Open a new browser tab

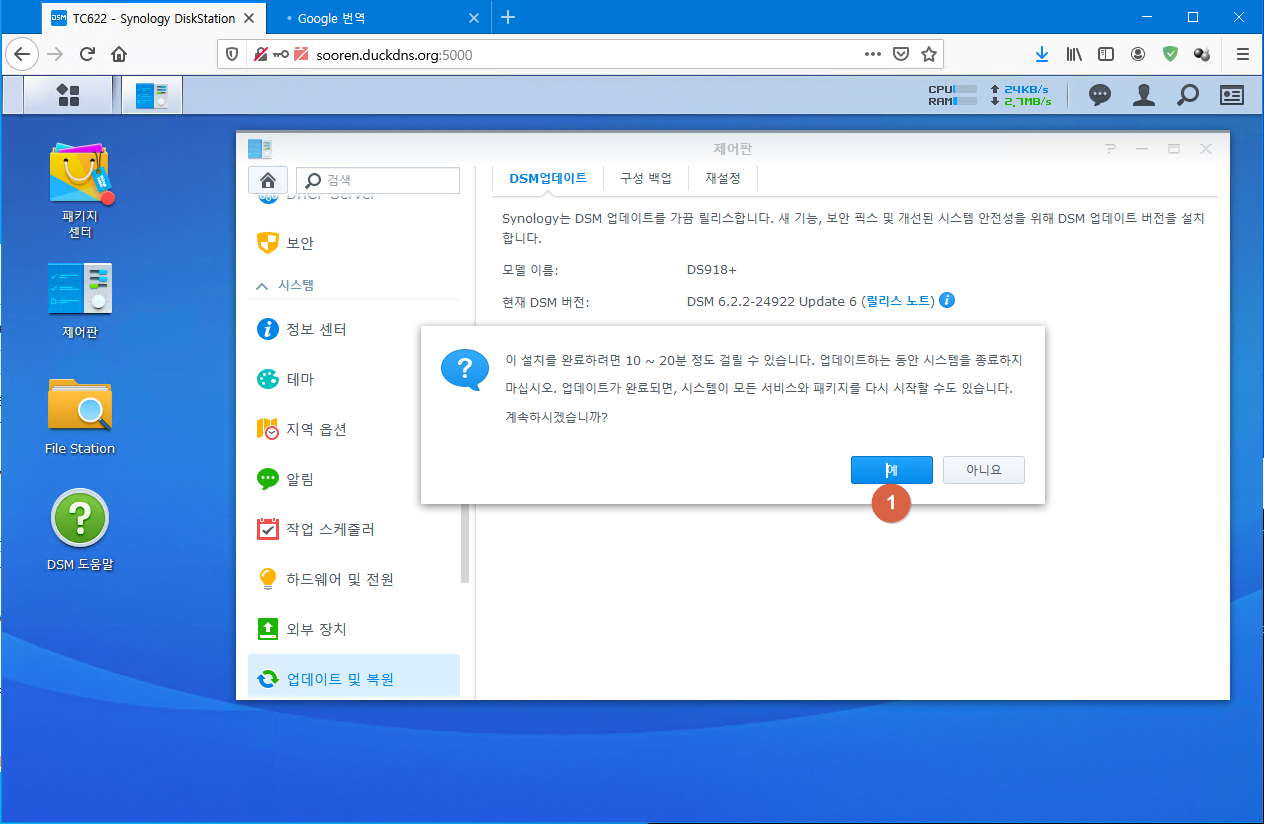[508, 17]
